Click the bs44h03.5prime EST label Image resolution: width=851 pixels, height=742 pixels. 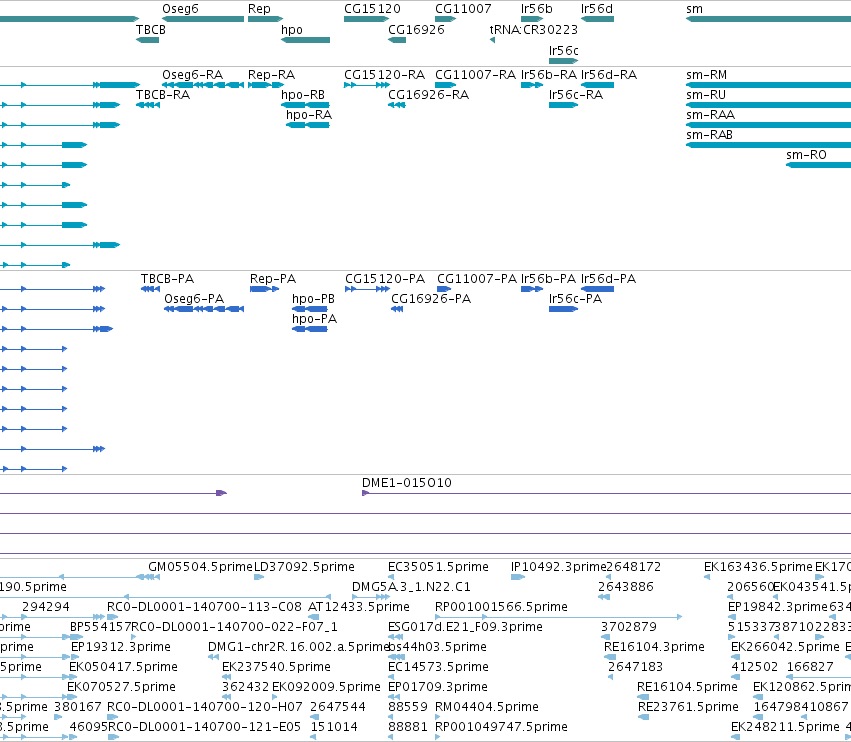(437, 646)
